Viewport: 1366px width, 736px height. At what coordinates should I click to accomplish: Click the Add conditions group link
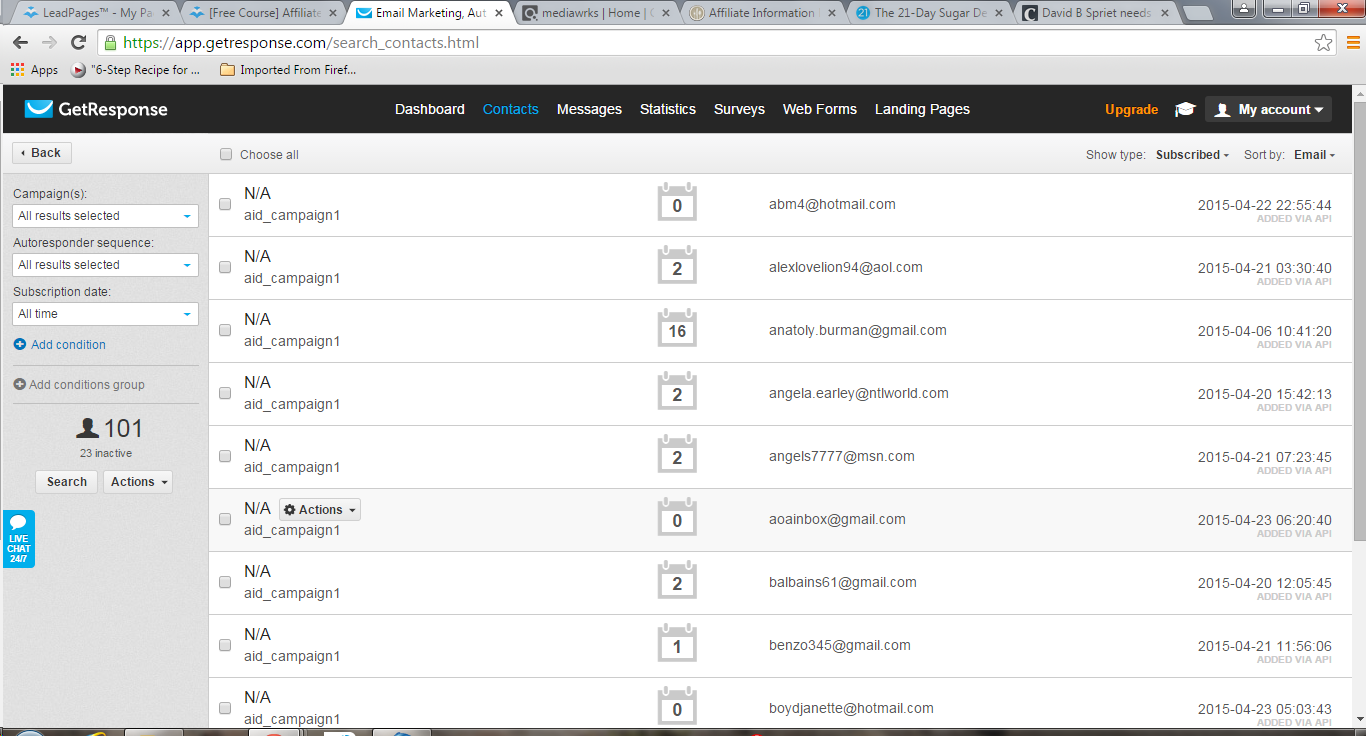(87, 385)
